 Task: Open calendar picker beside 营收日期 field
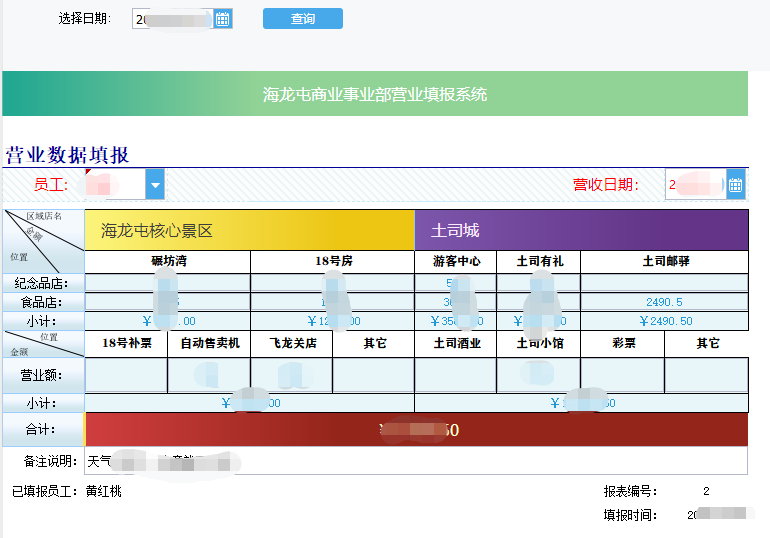click(735, 185)
